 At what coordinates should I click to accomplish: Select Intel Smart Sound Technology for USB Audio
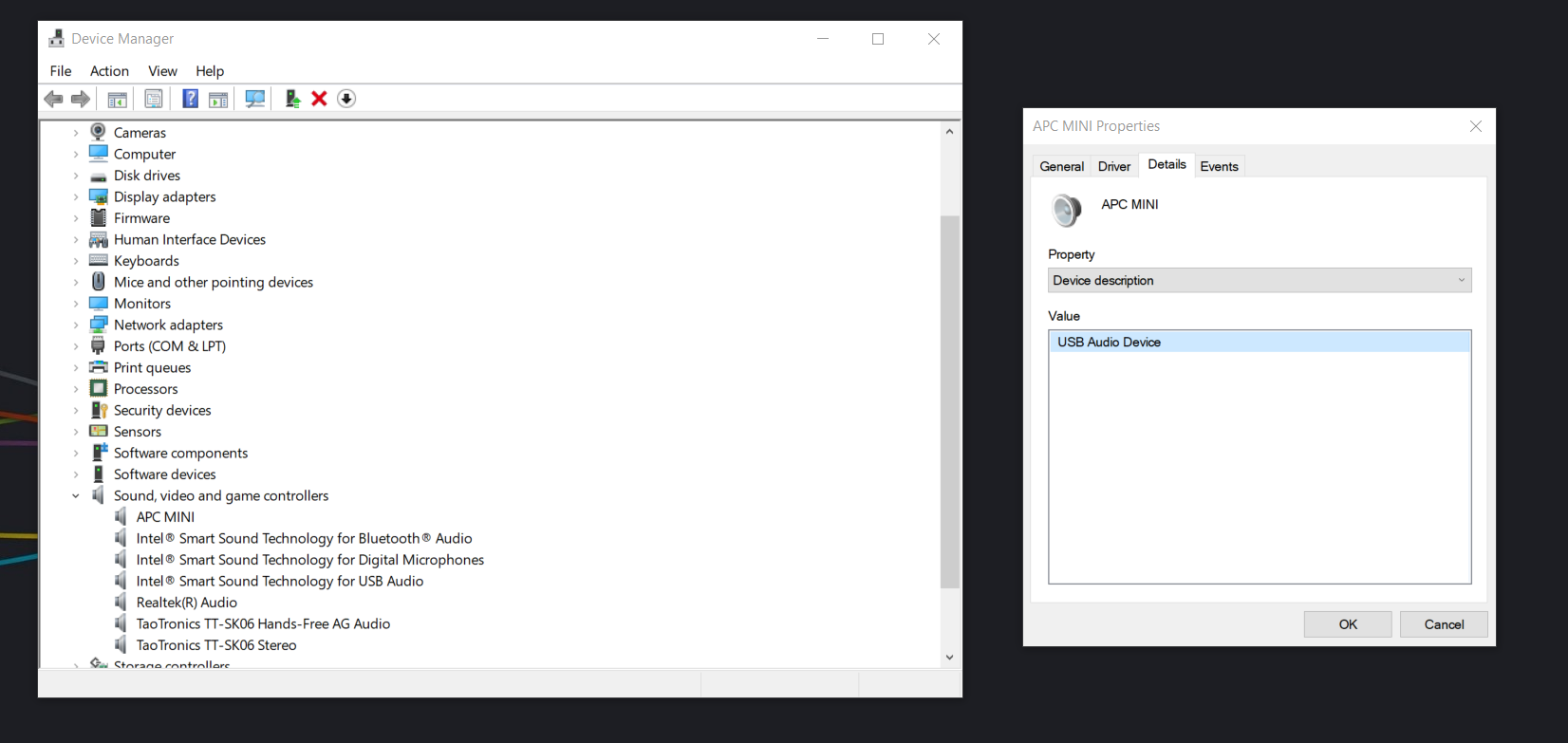280,581
